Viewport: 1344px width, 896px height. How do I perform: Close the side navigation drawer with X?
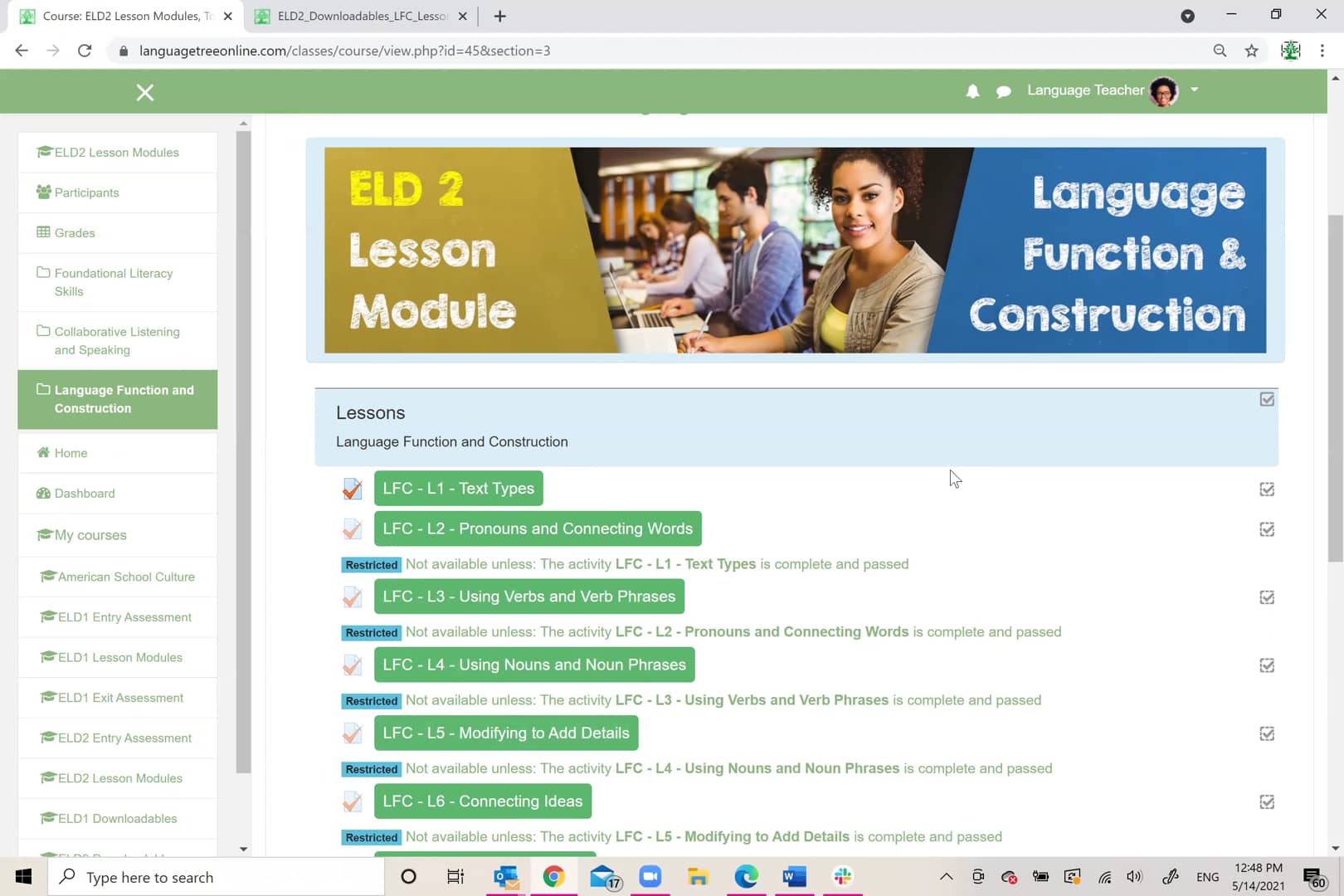click(145, 92)
